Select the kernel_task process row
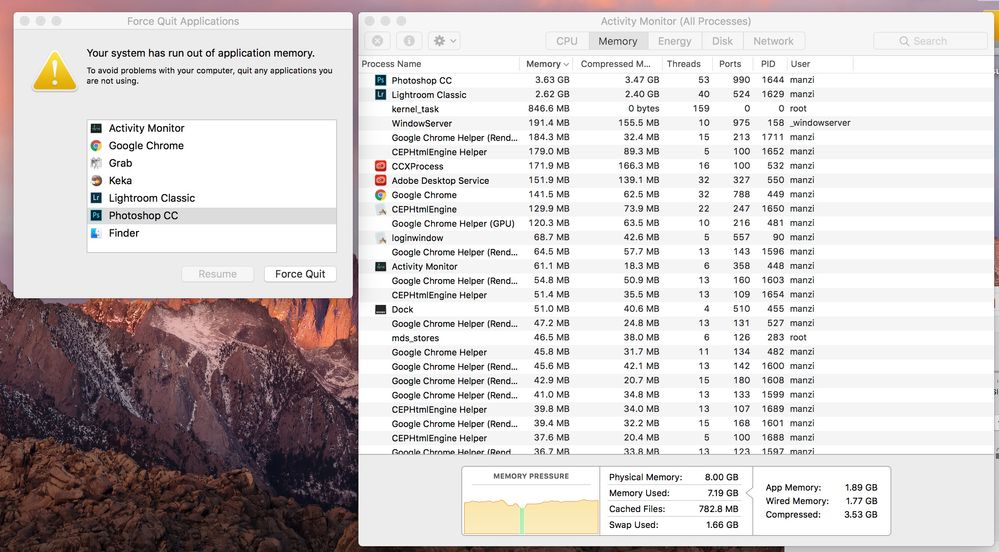This screenshot has width=999, height=552. (x=675, y=109)
